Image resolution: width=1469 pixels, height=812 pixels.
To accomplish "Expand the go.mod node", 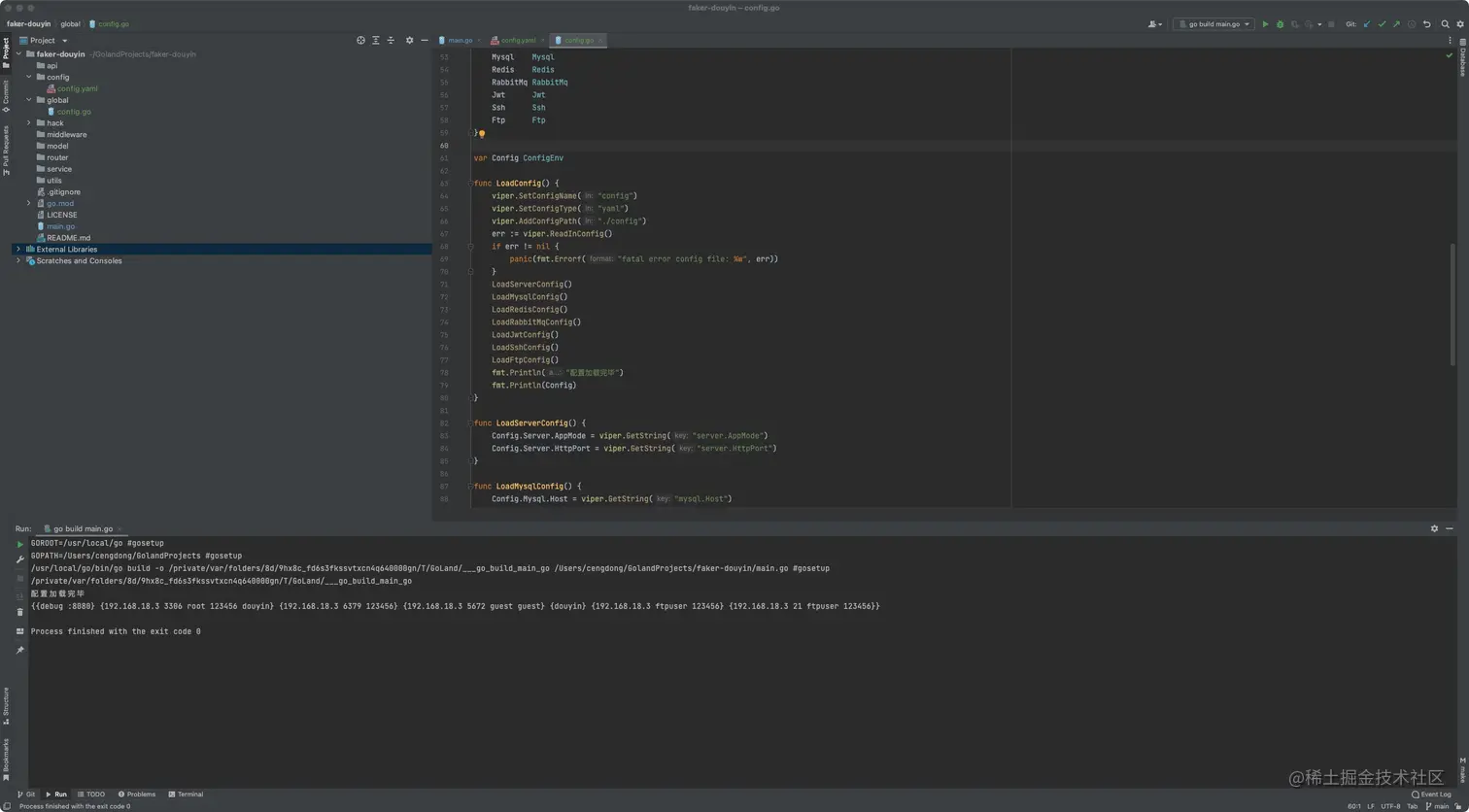I will click(29, 204).
